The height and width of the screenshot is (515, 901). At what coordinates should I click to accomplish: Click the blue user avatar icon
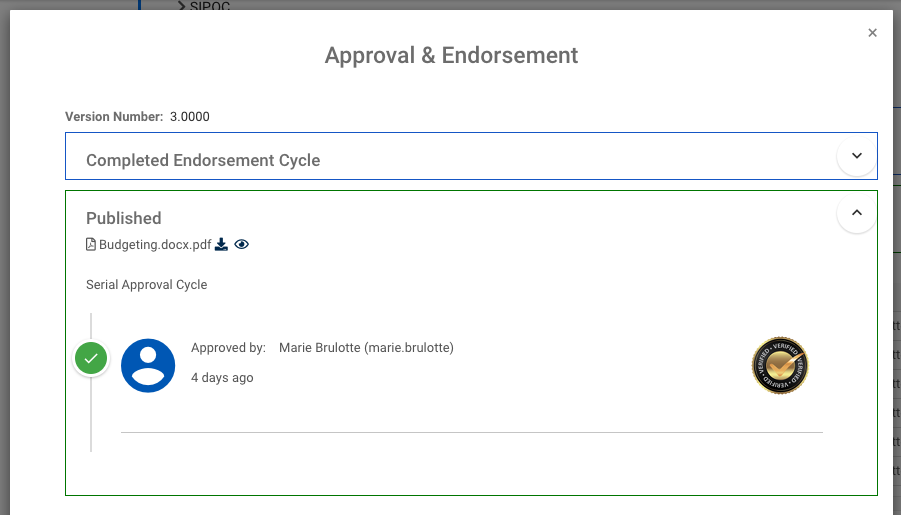pyautogui.click(x=148, y=365)
